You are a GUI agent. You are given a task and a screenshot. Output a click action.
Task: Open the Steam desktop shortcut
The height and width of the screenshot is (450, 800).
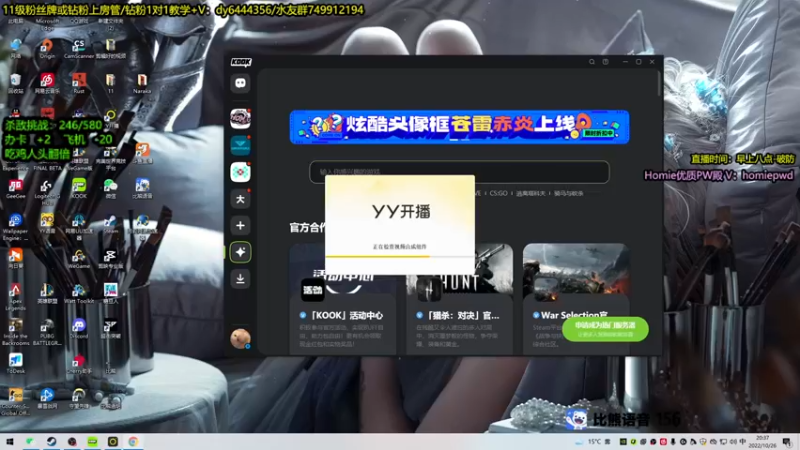[110, 223]
